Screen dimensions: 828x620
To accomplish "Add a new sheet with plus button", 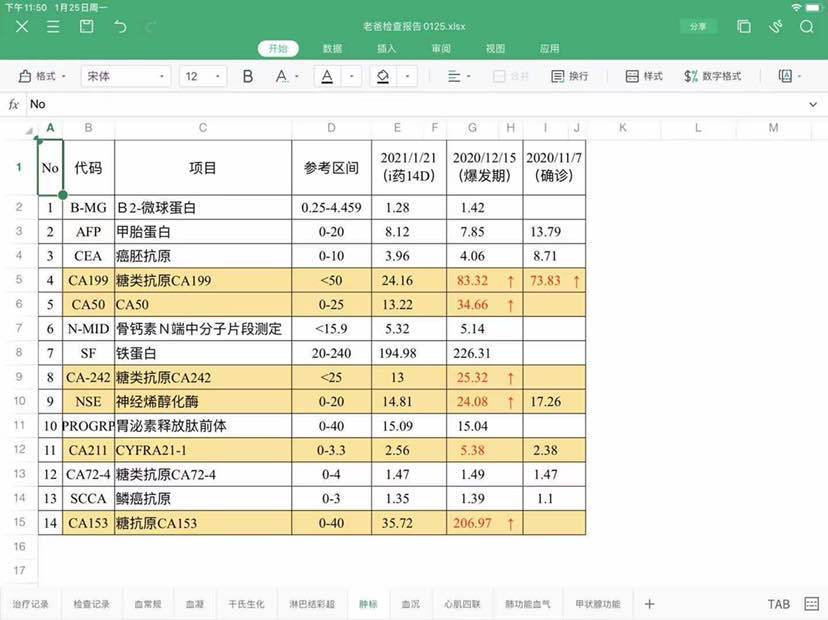I will pyautogui.click(x=649, y=604).
